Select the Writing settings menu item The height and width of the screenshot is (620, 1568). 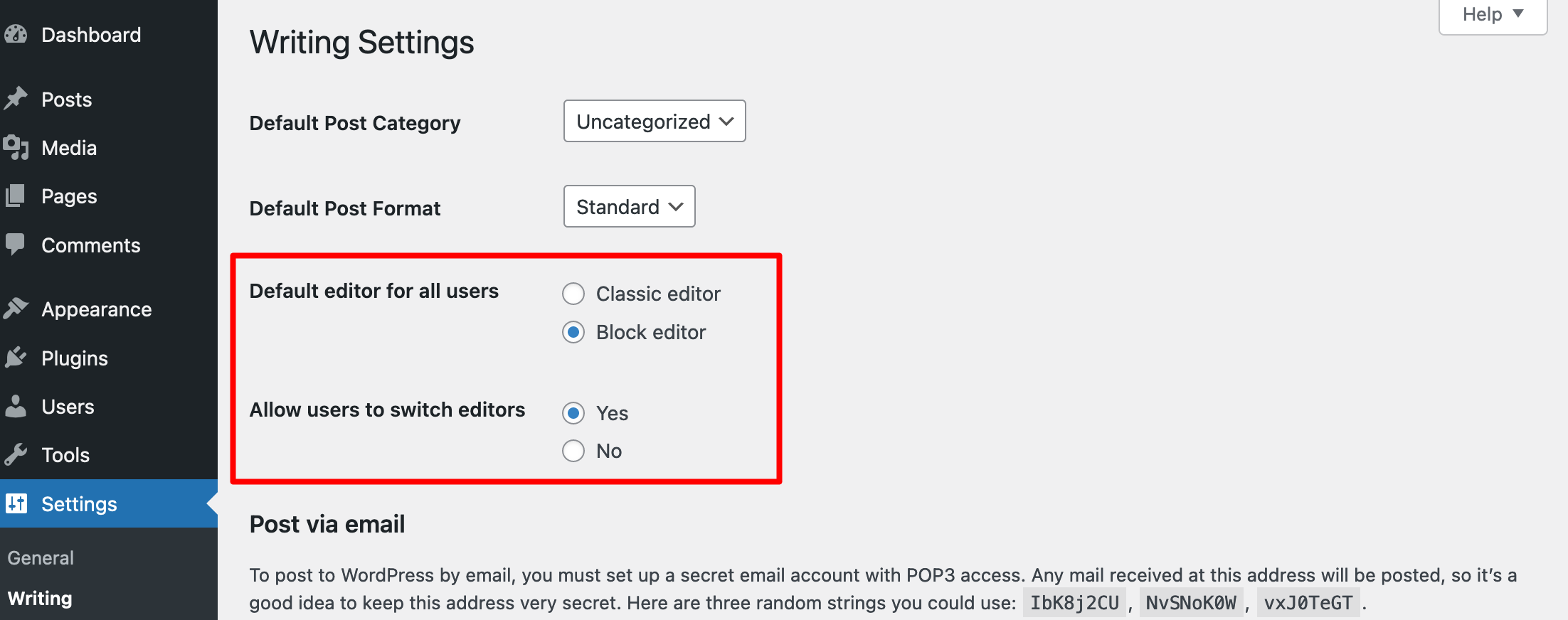tap(39, 598)
